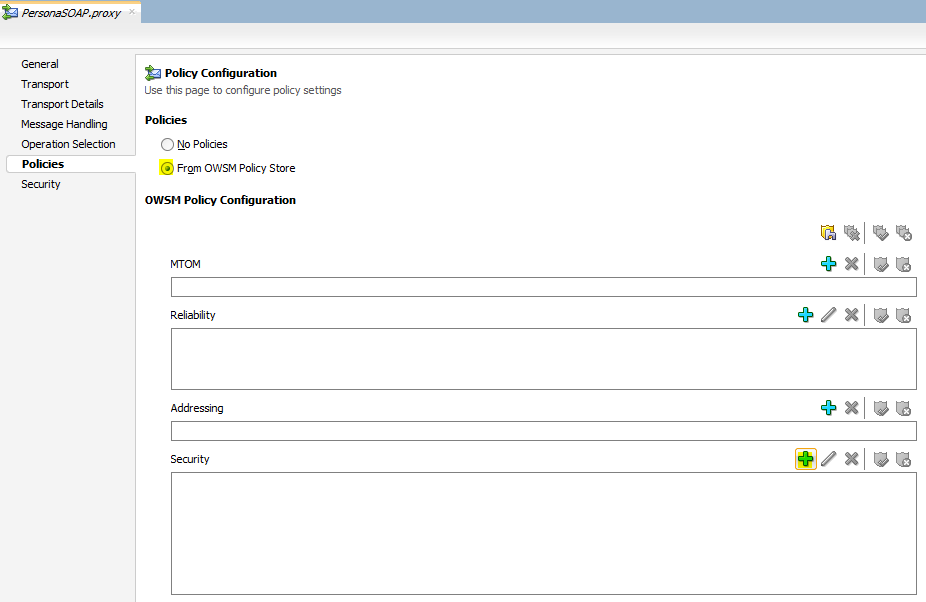Go to the Transport Details page

click(x=62, y=103)
